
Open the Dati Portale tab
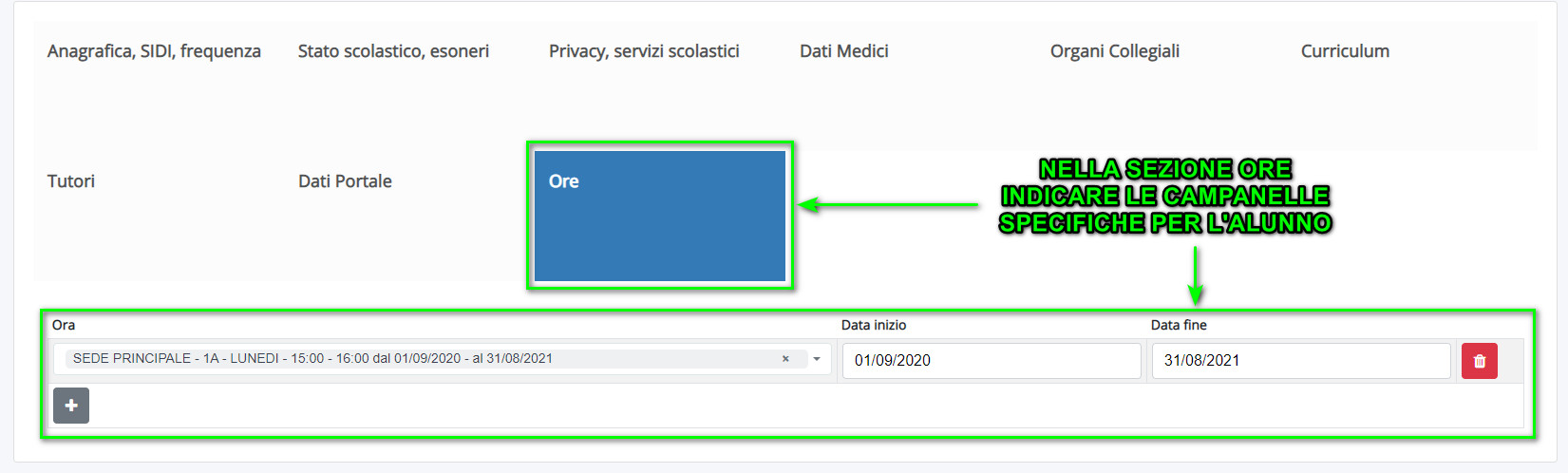[x=345, y=181]
